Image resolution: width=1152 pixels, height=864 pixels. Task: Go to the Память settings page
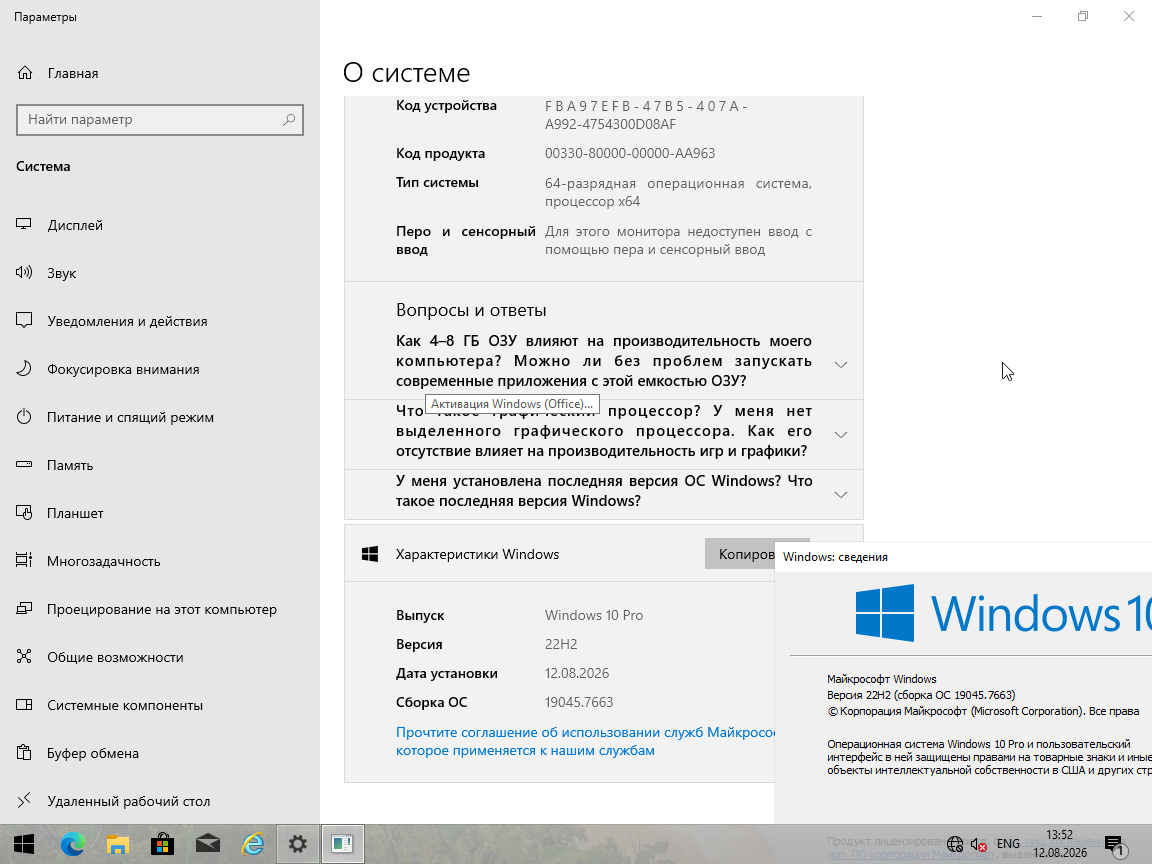tap(70, 465)
